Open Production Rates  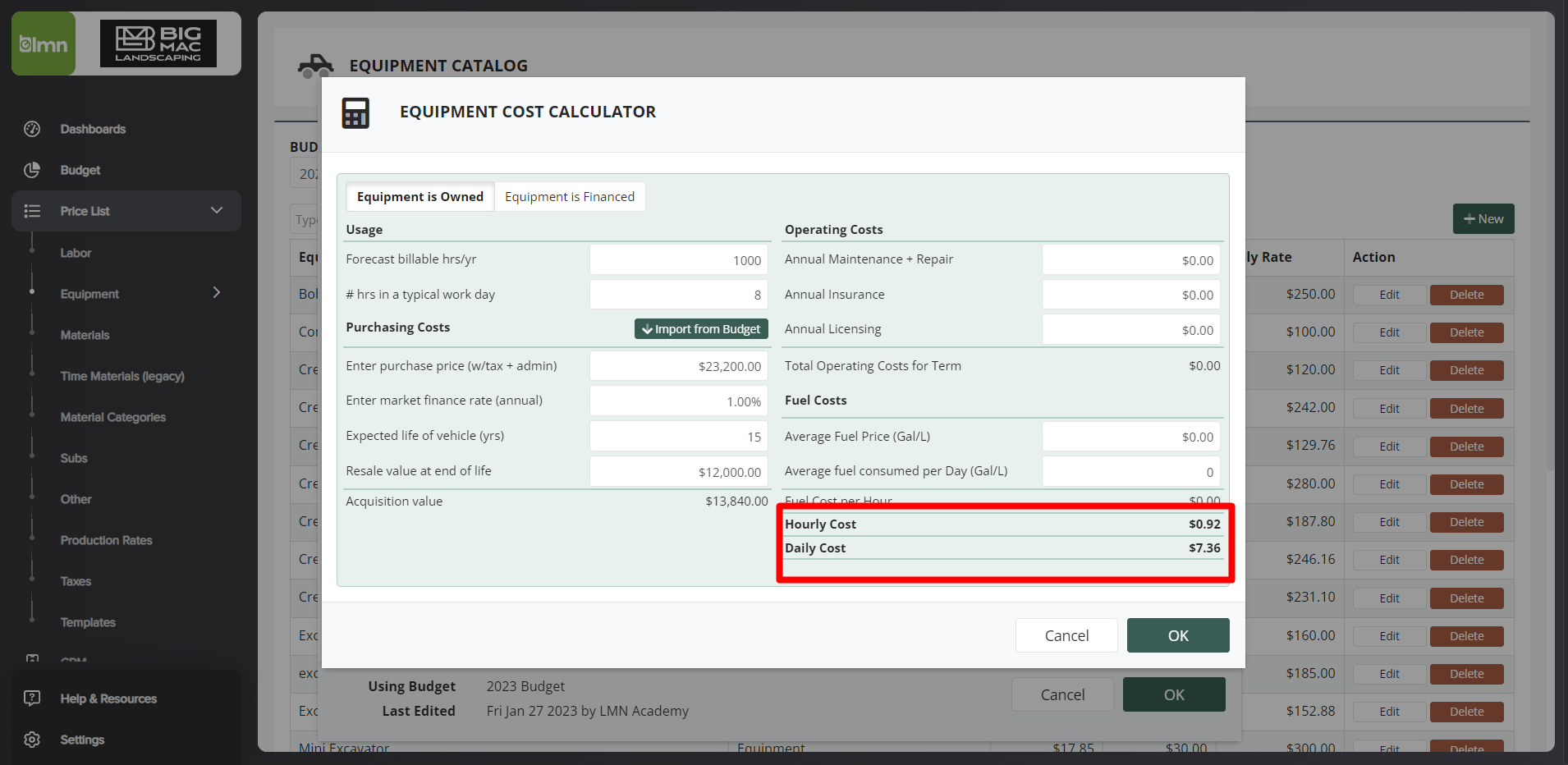click(107, 540)
